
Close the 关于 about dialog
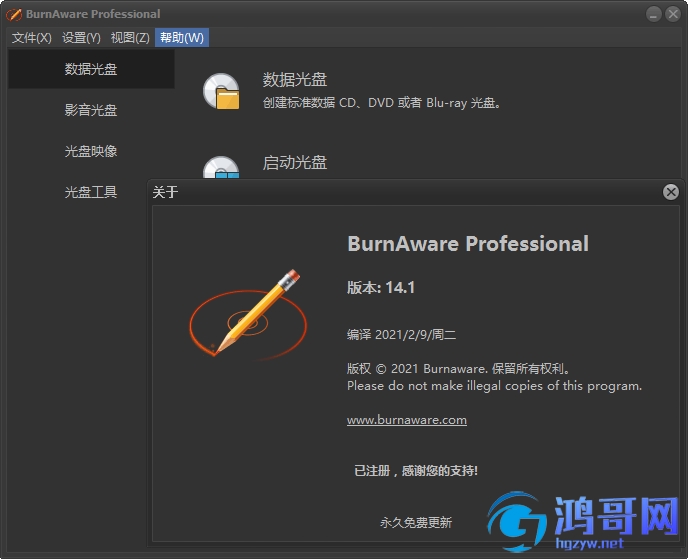[x=670, y=192]
